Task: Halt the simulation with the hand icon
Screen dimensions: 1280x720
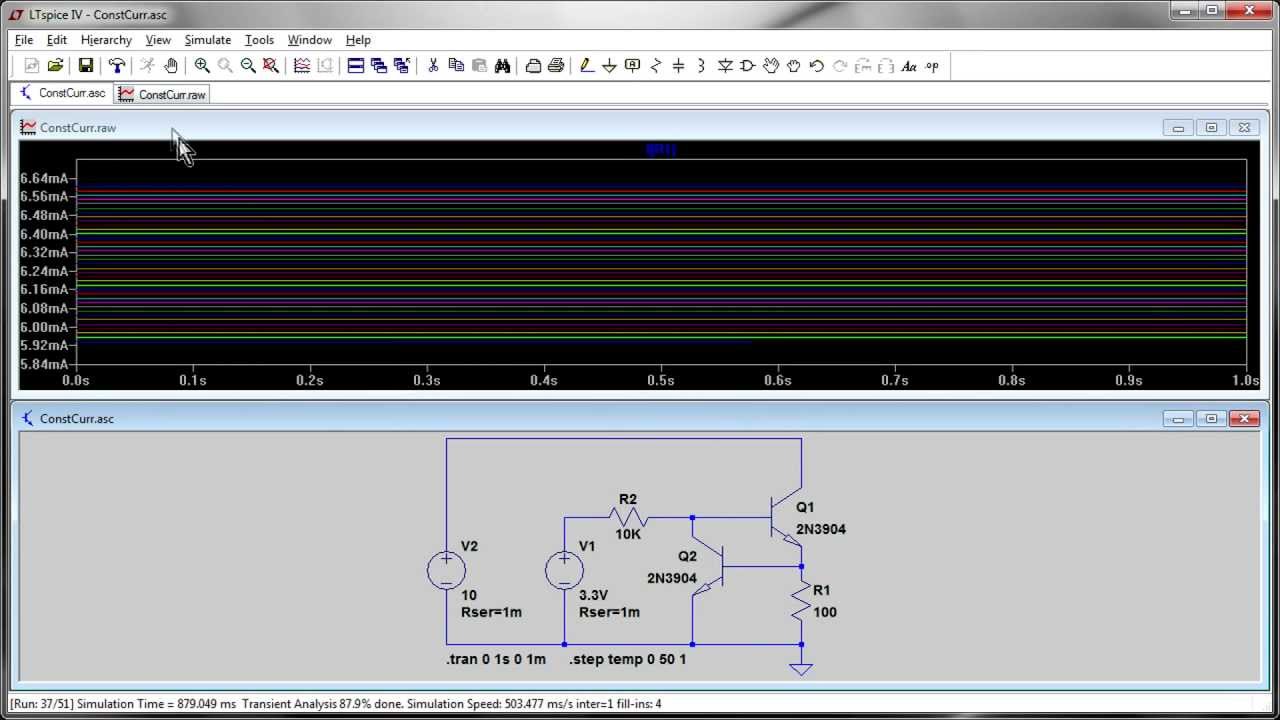Action: tap(171, 66)
